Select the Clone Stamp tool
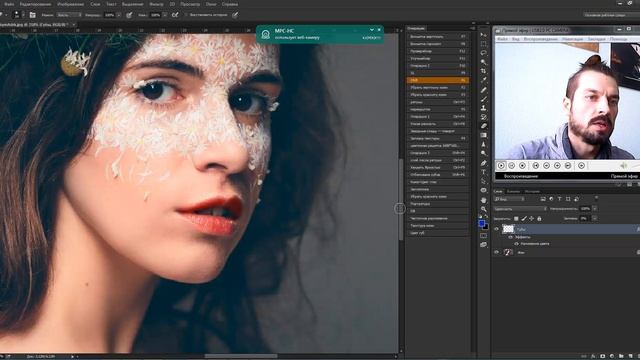The width and height of the screenshot is (640, 360). [484, 108]
